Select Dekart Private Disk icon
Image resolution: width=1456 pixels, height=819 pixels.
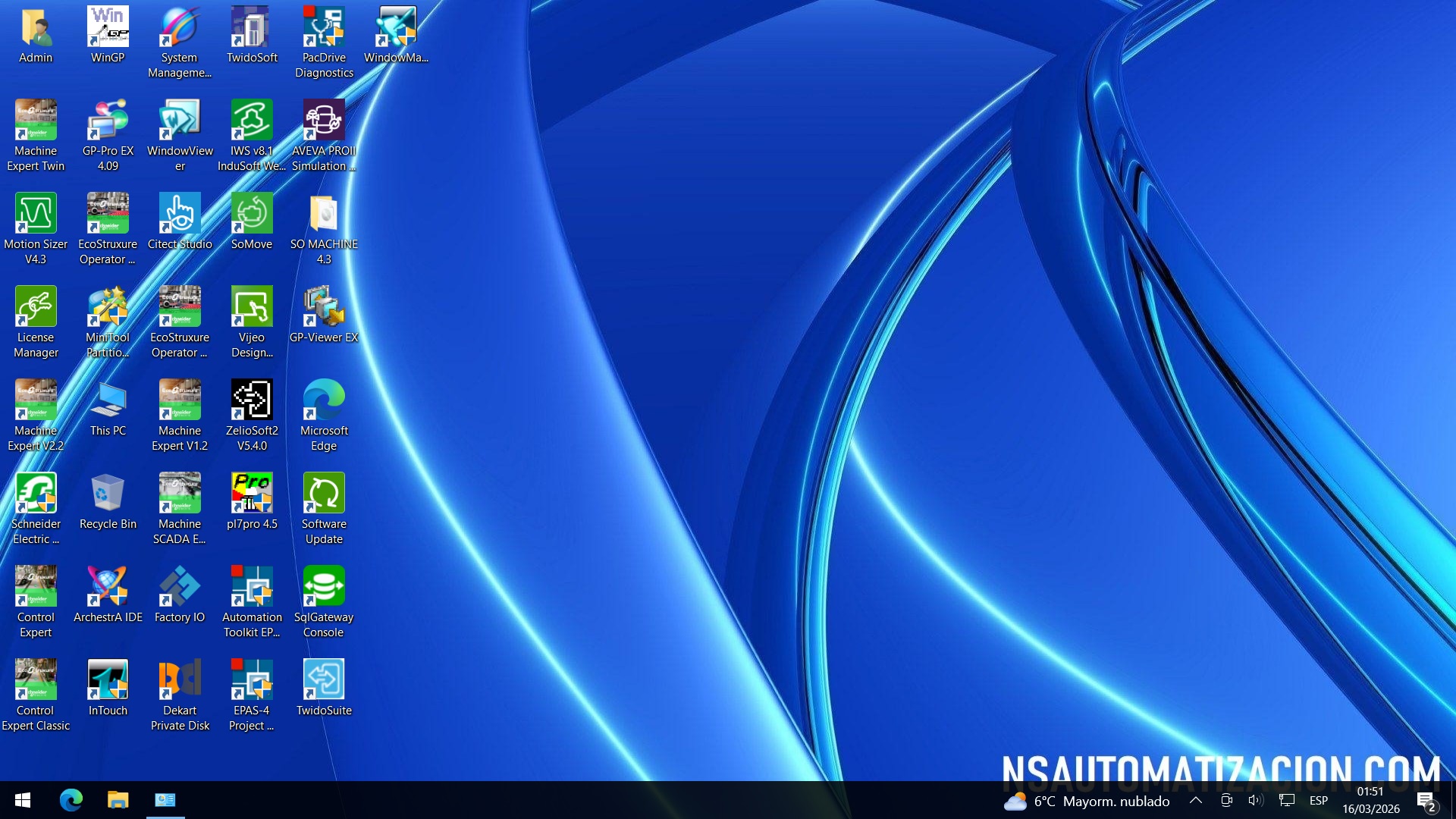point(180,696)
